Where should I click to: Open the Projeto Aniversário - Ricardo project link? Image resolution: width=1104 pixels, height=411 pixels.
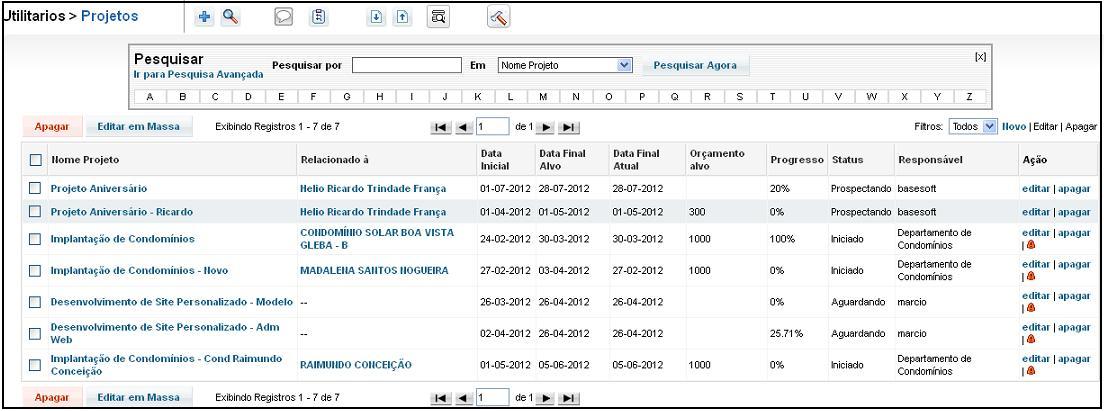[122, 211]
